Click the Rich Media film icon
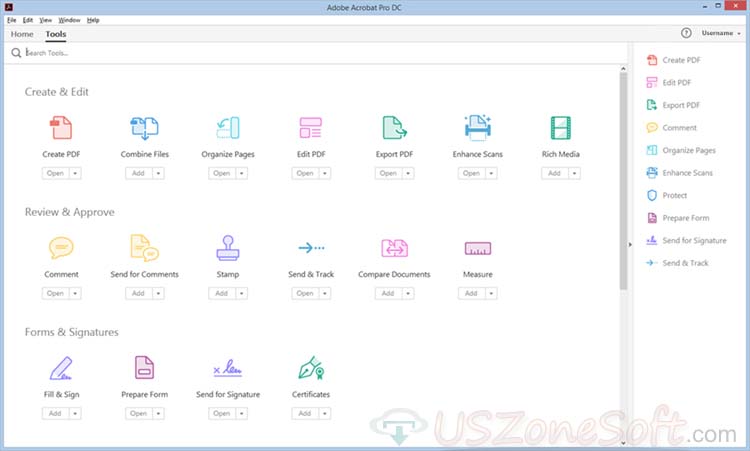750x451 pixels. [561, 128]
